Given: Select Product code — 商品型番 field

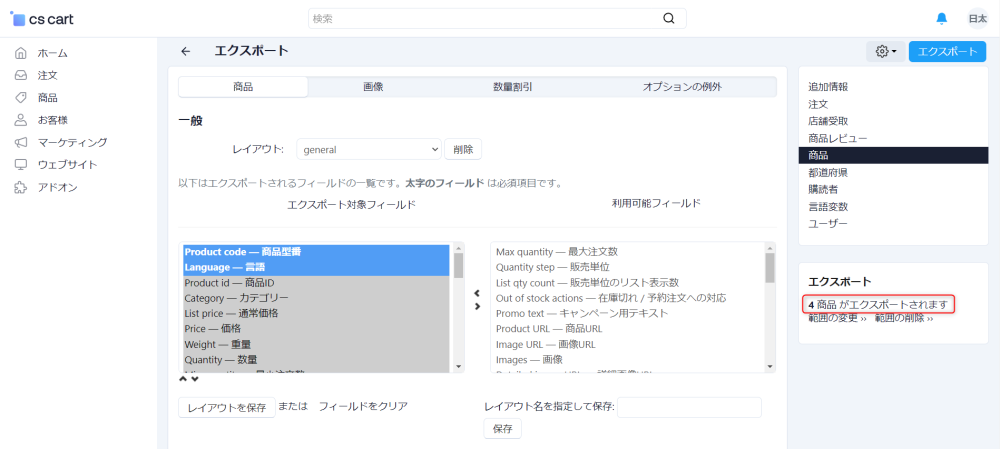Looking at the screenshot, I should click(318, 252).
